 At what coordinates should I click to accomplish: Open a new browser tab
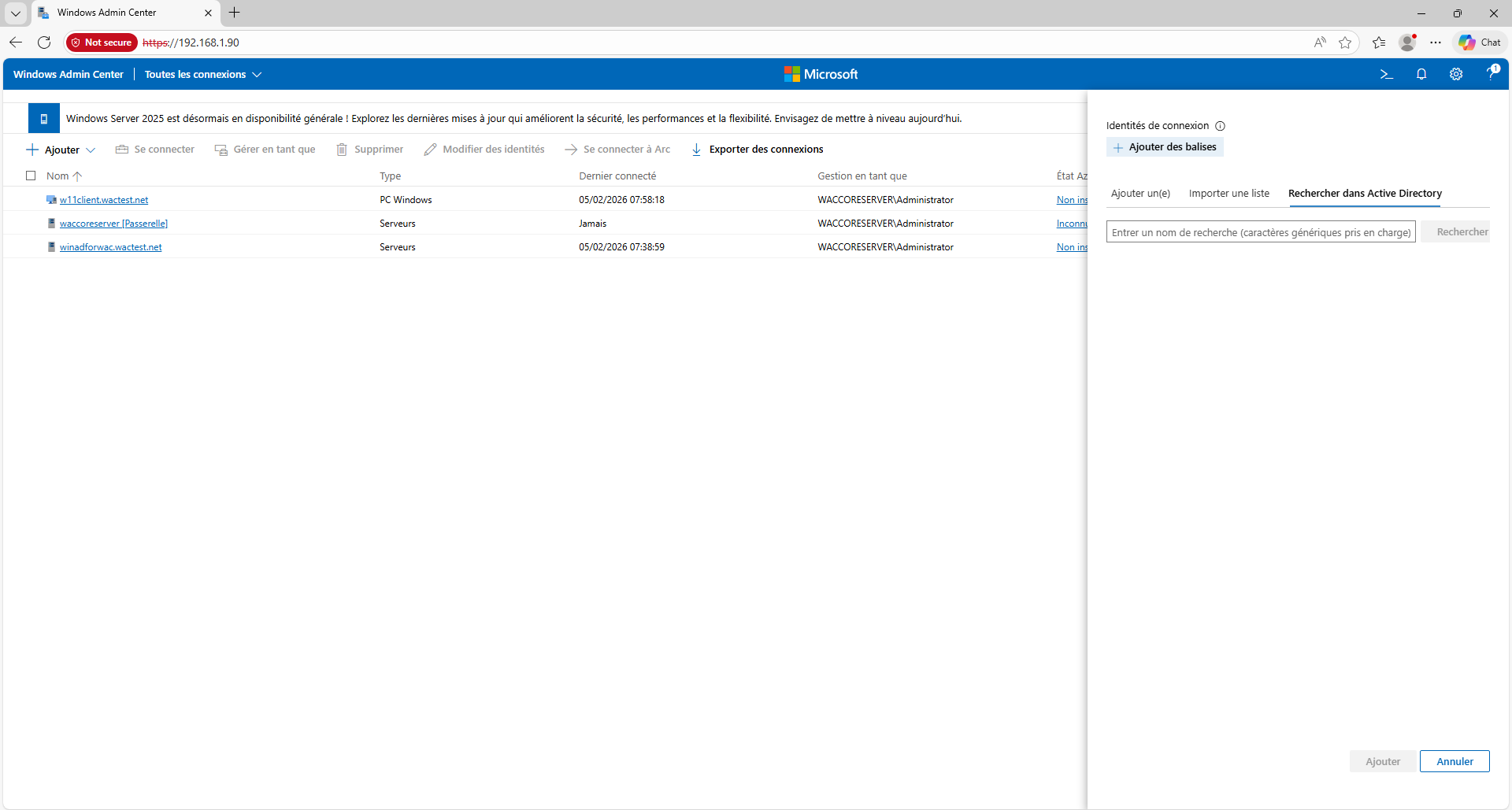point(234,13)
